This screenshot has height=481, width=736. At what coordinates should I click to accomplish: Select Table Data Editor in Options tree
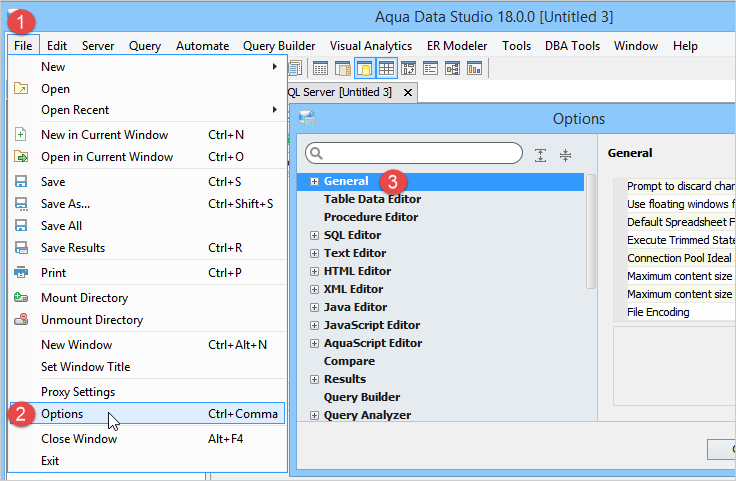coord(372,199)
